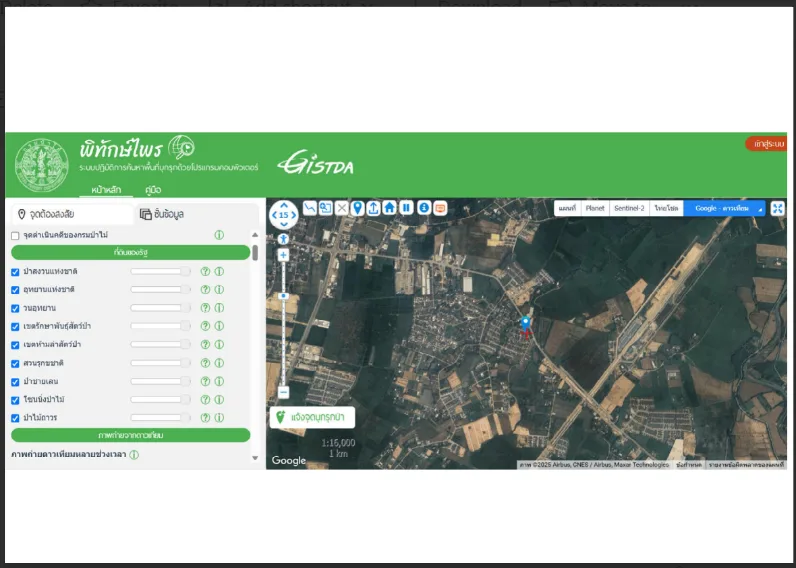Open the blue info circle icon
This screenshot has width=796, height=568.
pos(424,208)
